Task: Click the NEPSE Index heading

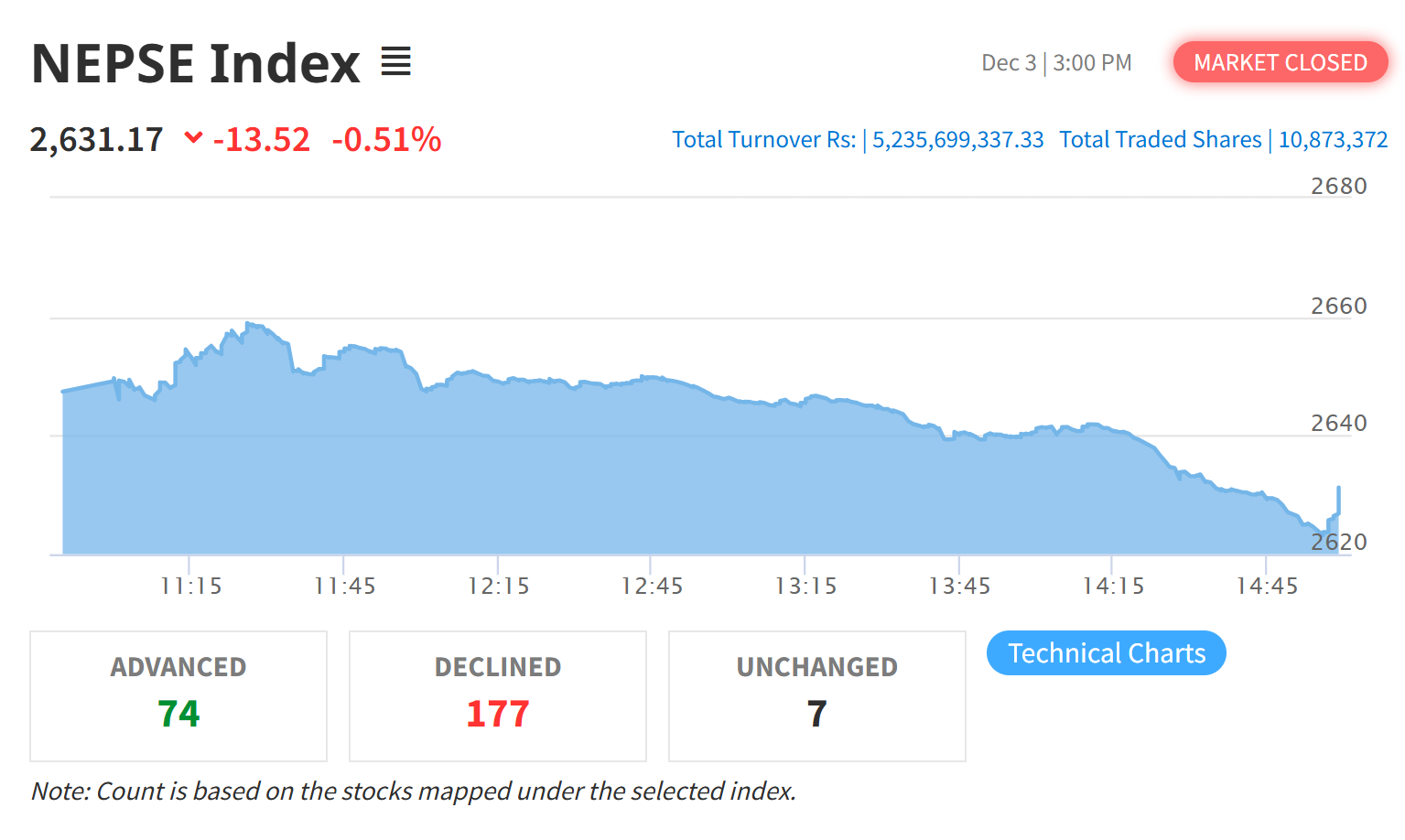Action: (x=196, y=63)
